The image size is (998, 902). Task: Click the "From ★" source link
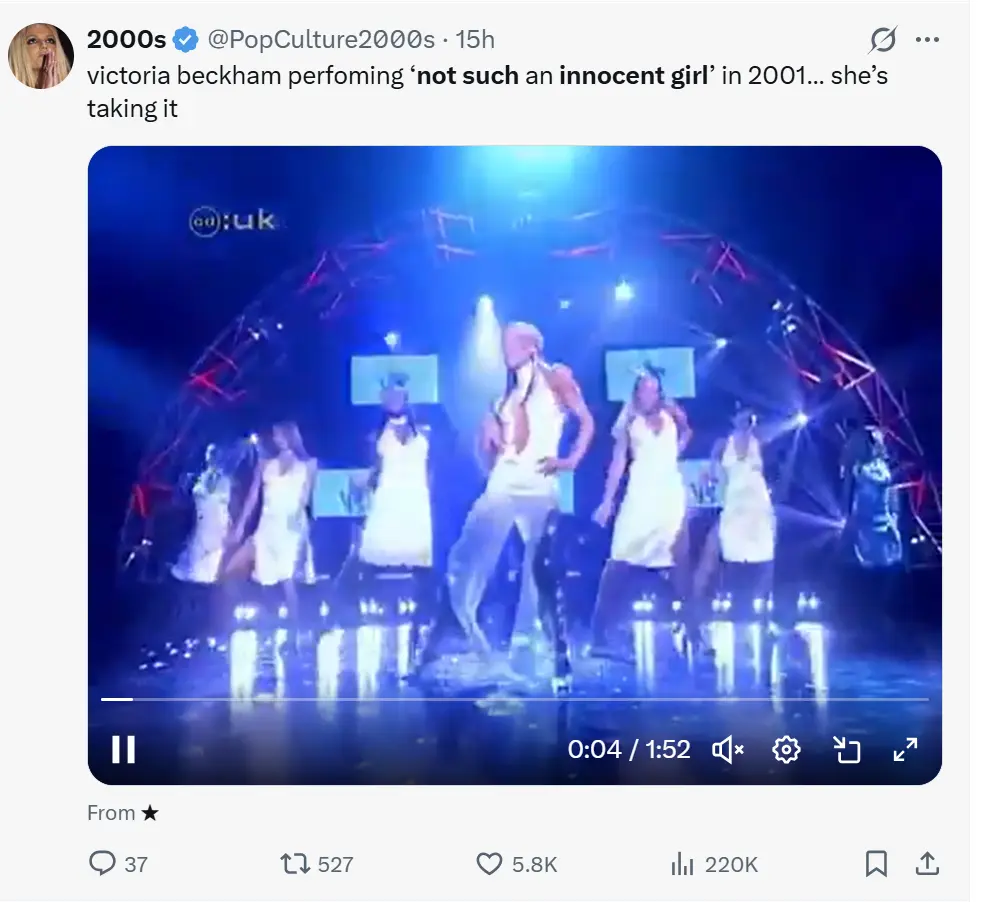click(x=122, y=813)
